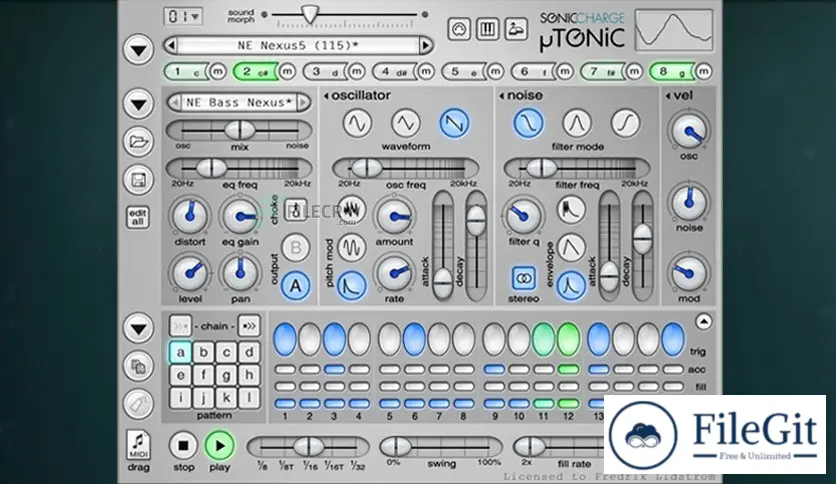Open the drum patch menu arrow
836x484 pixels.
tap(139, 103)
